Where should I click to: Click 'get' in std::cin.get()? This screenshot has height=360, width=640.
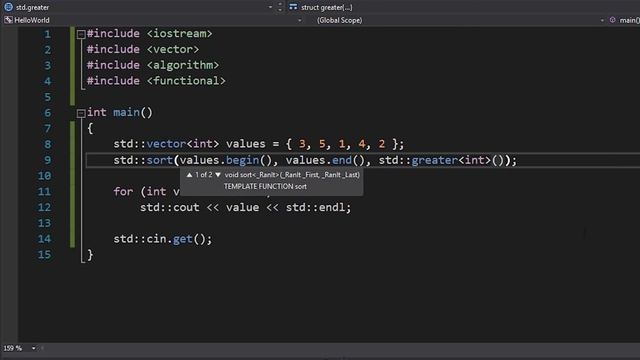(182, 239)
